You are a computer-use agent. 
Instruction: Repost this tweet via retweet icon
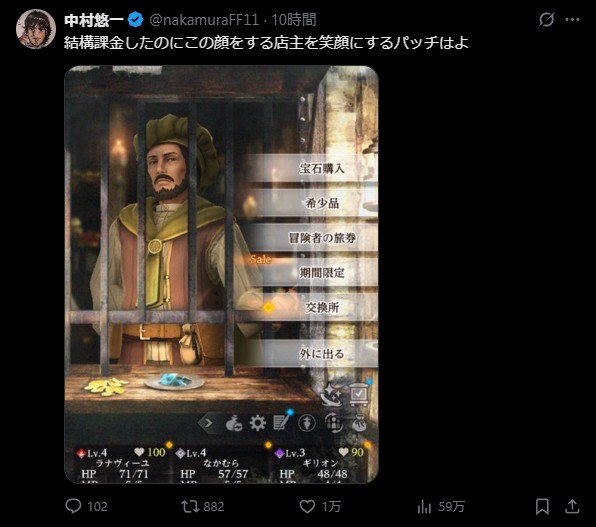click(190, 506)
